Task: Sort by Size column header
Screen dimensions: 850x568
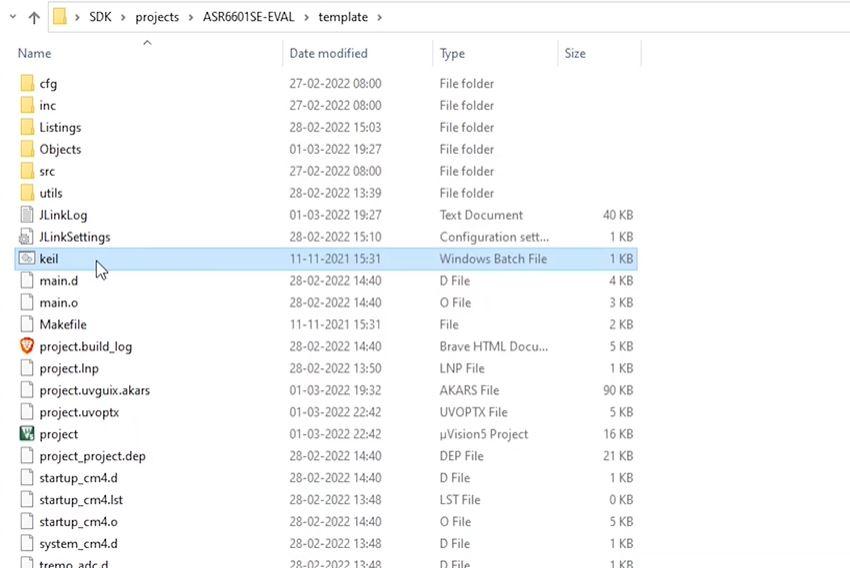Action: [x=575, y=53]
